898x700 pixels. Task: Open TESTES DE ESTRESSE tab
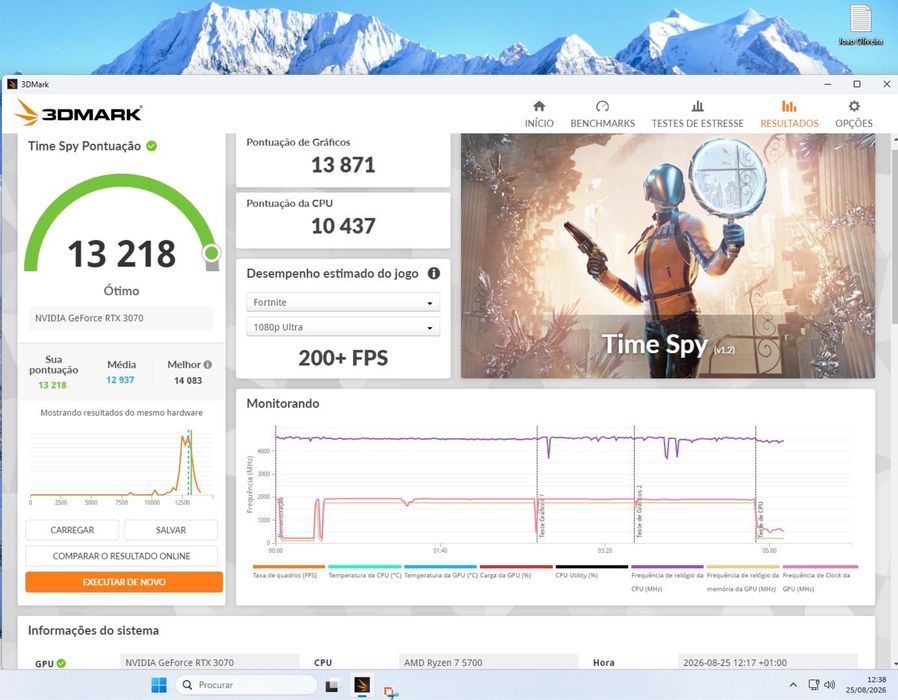(698, 114)
